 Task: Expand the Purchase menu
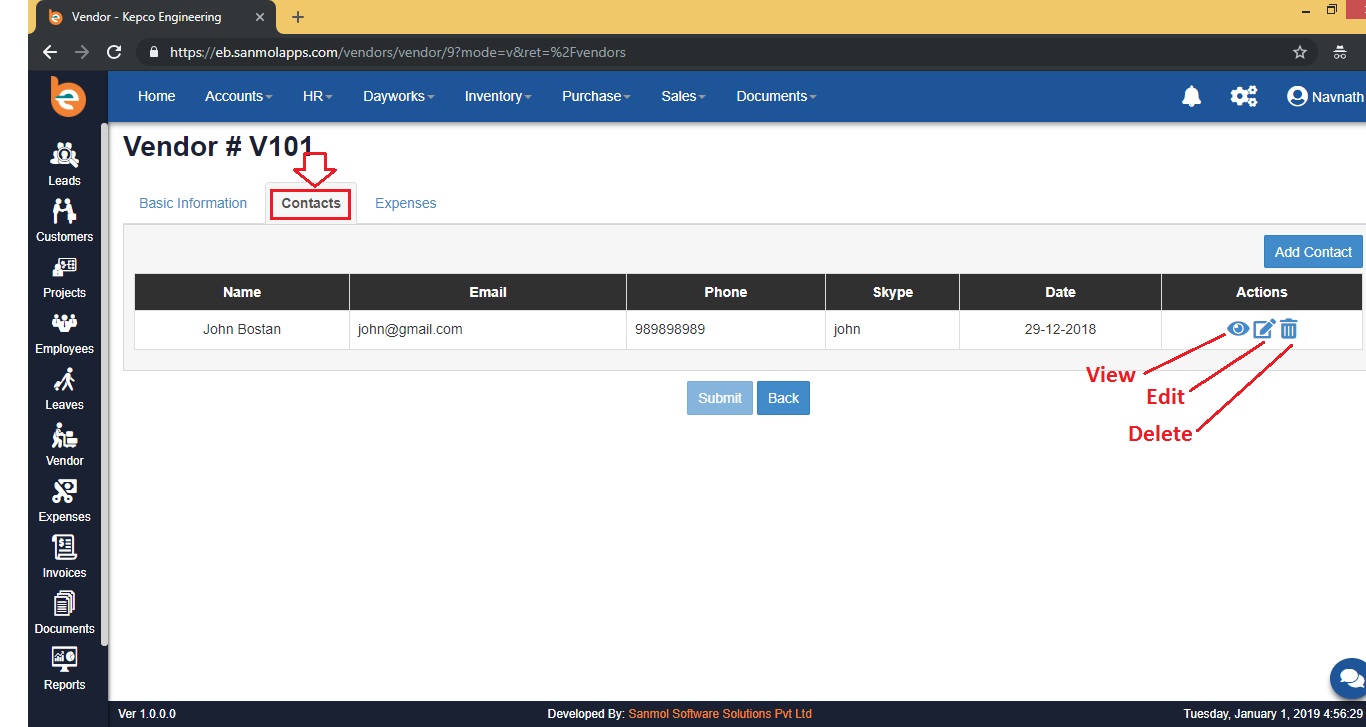[x=596, y=96]
